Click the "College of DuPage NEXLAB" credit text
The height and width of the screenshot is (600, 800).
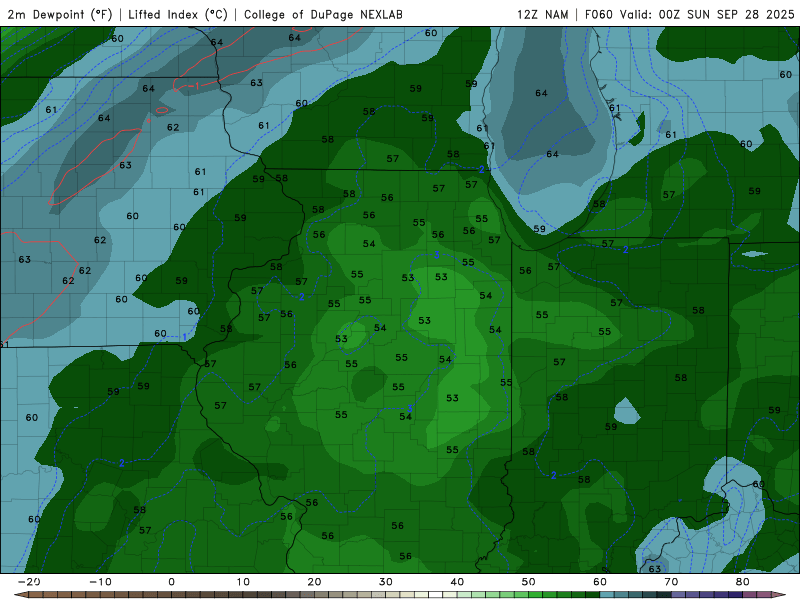tap(323, 14)
